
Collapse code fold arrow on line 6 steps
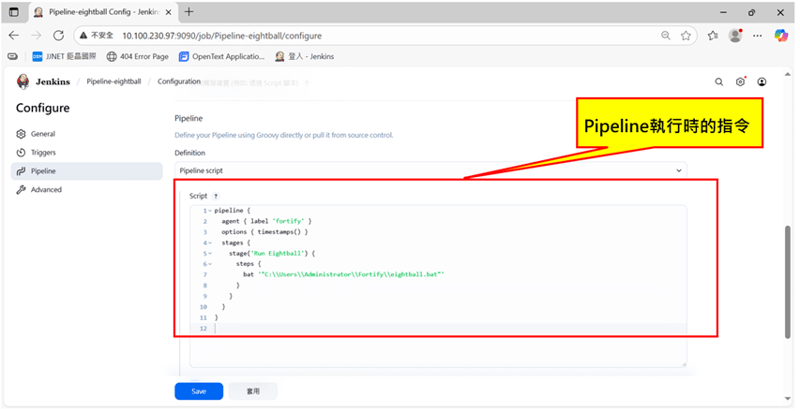coord(210,265)
